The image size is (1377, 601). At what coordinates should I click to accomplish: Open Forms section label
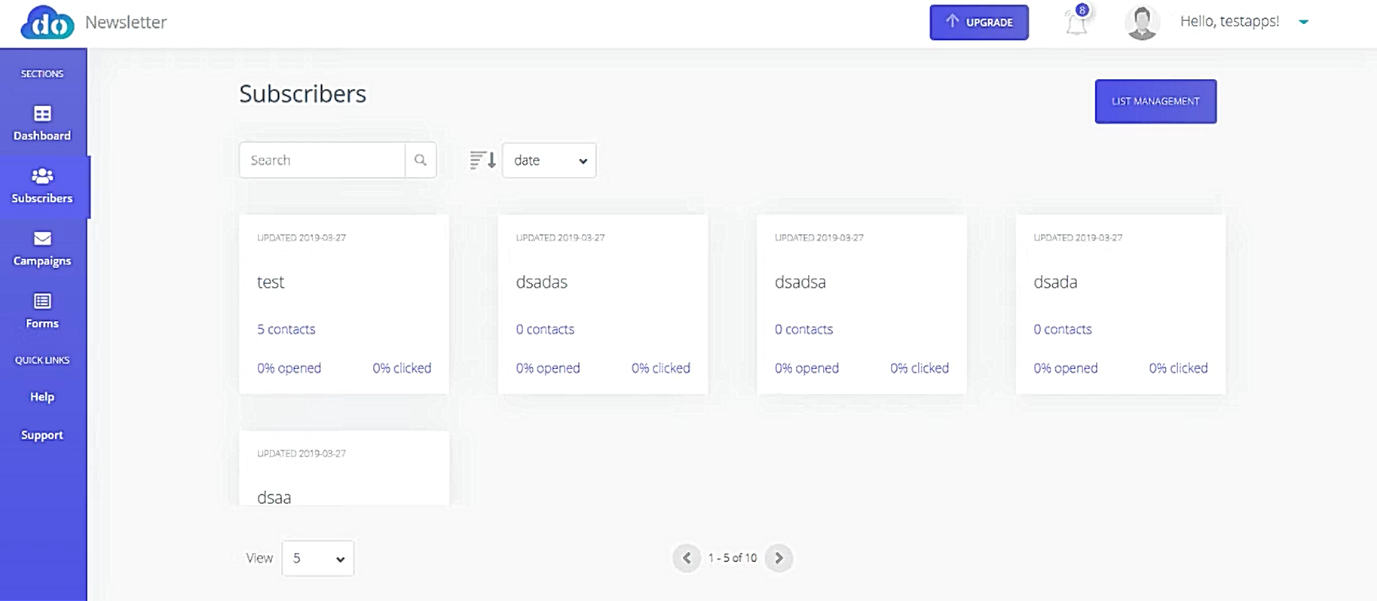[42, 323]
